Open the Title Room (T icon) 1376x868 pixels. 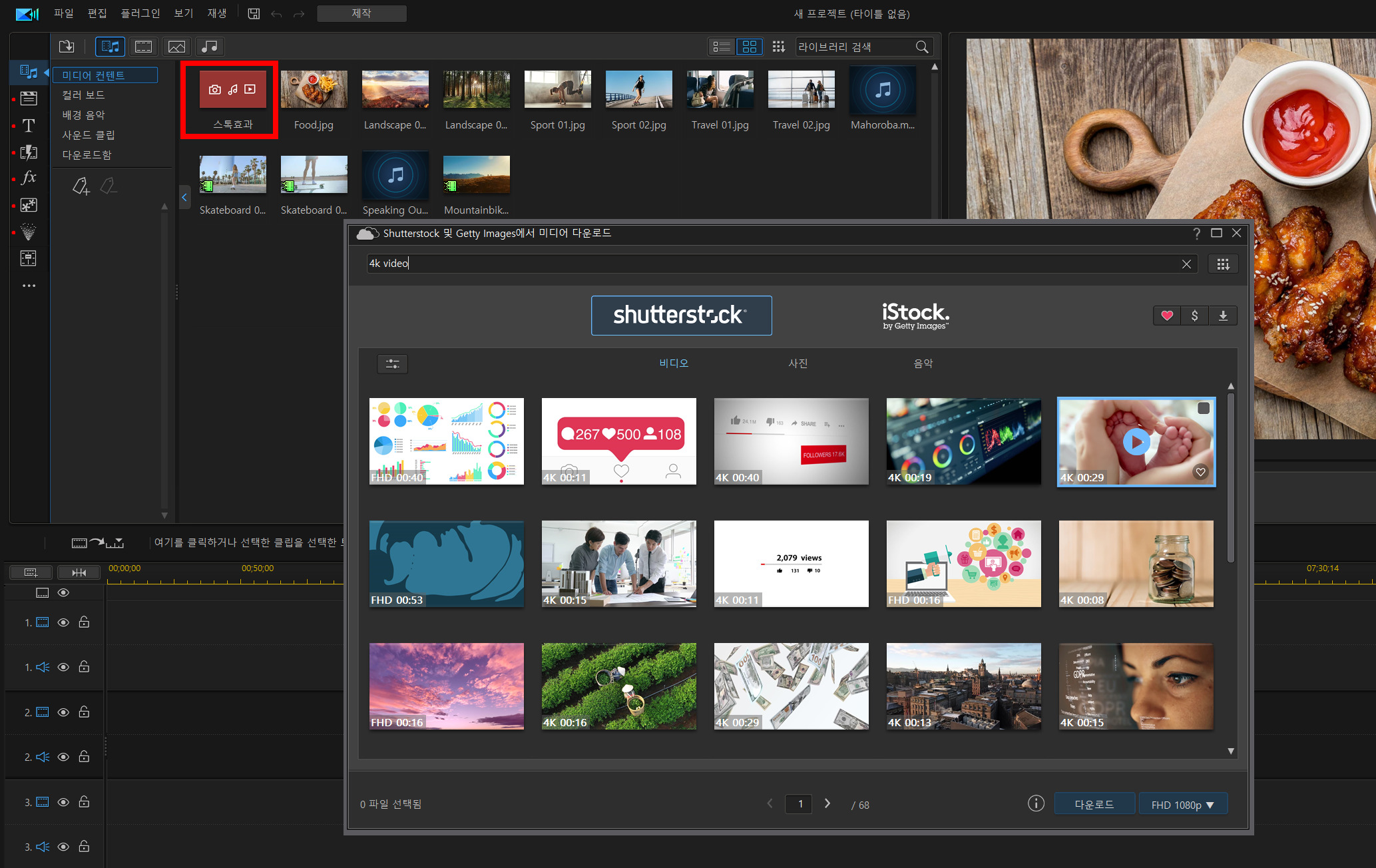29,126
